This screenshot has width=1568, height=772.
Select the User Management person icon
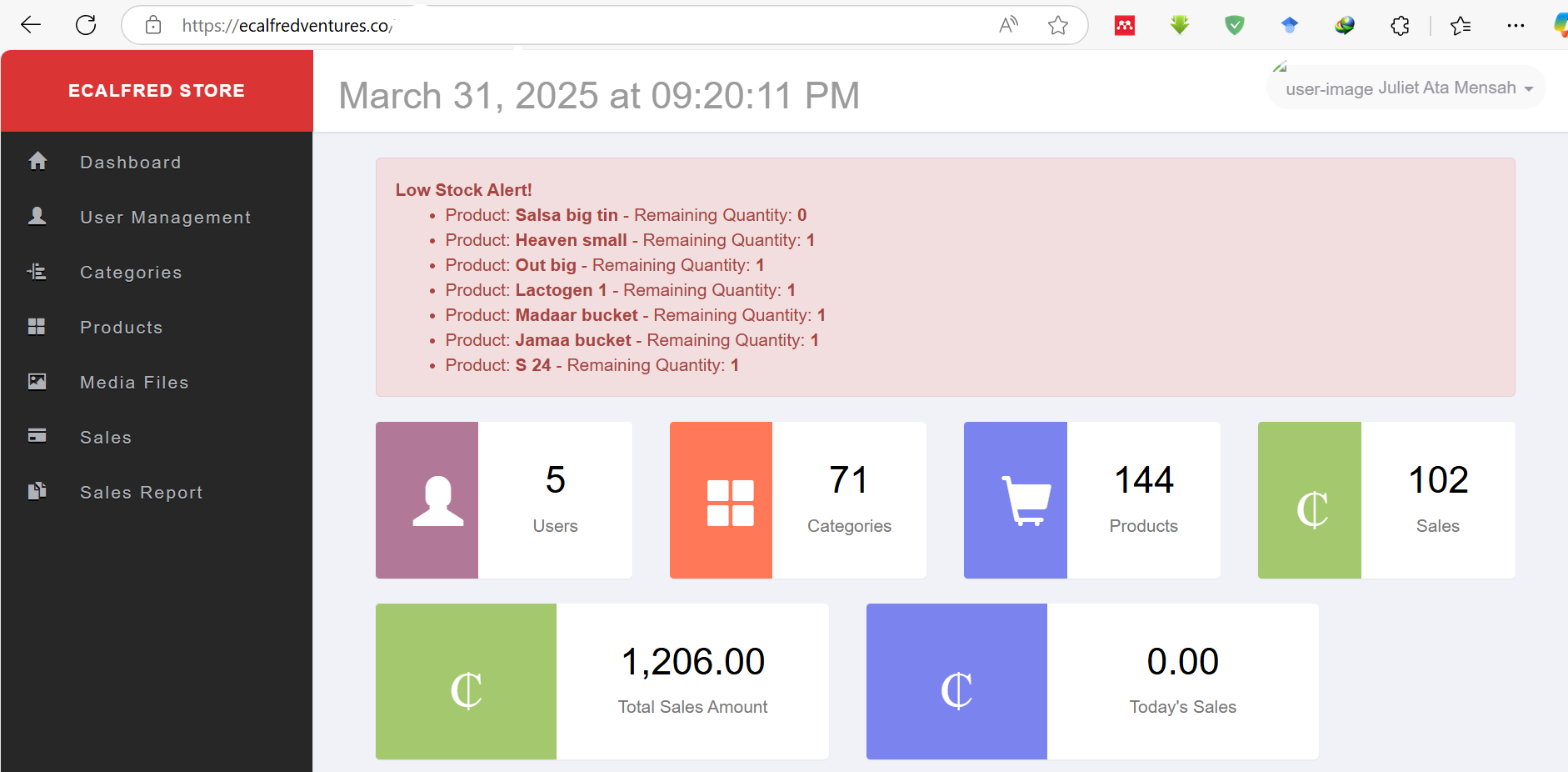tap(37, 216)
